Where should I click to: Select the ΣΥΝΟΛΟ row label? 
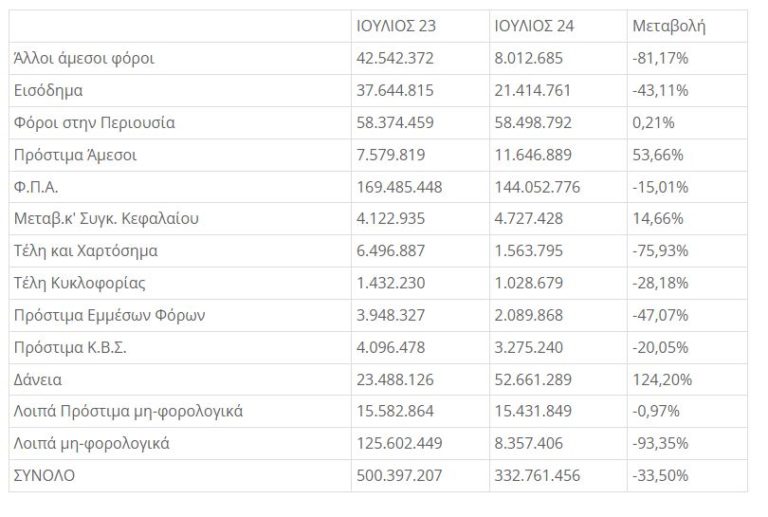45,476
